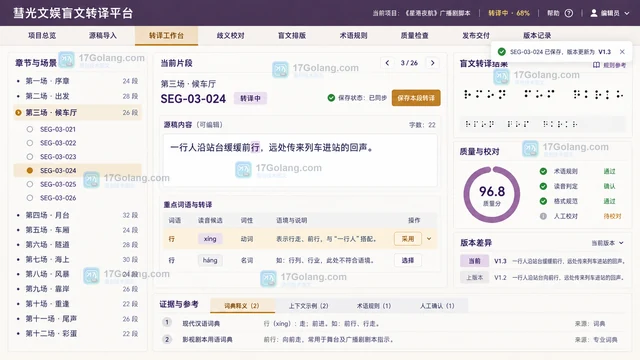Open the 编辑员 user dropdown
Viewport: 640px width, 360px height.
(x=610, y=13)
